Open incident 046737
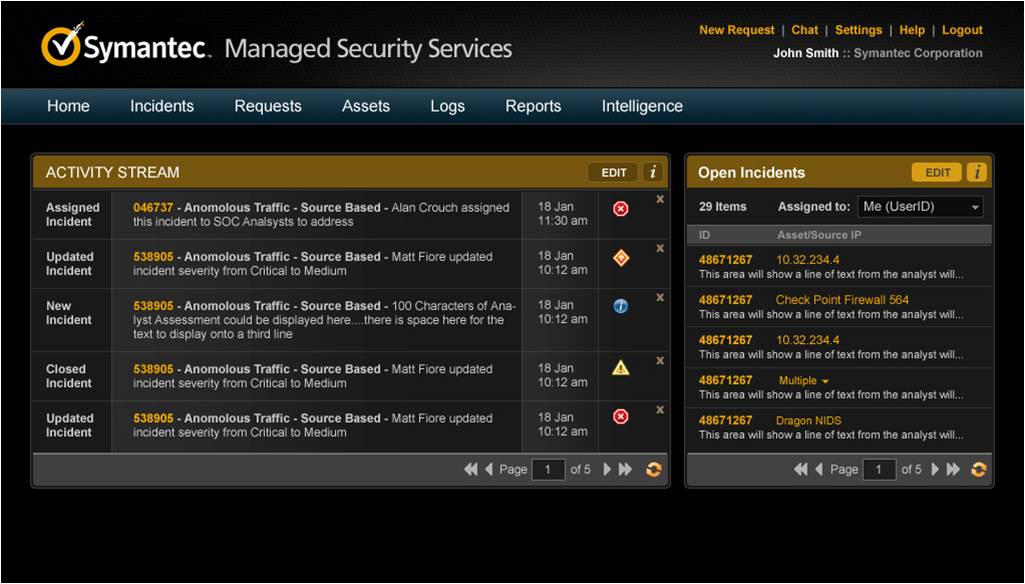 (154, 207)
